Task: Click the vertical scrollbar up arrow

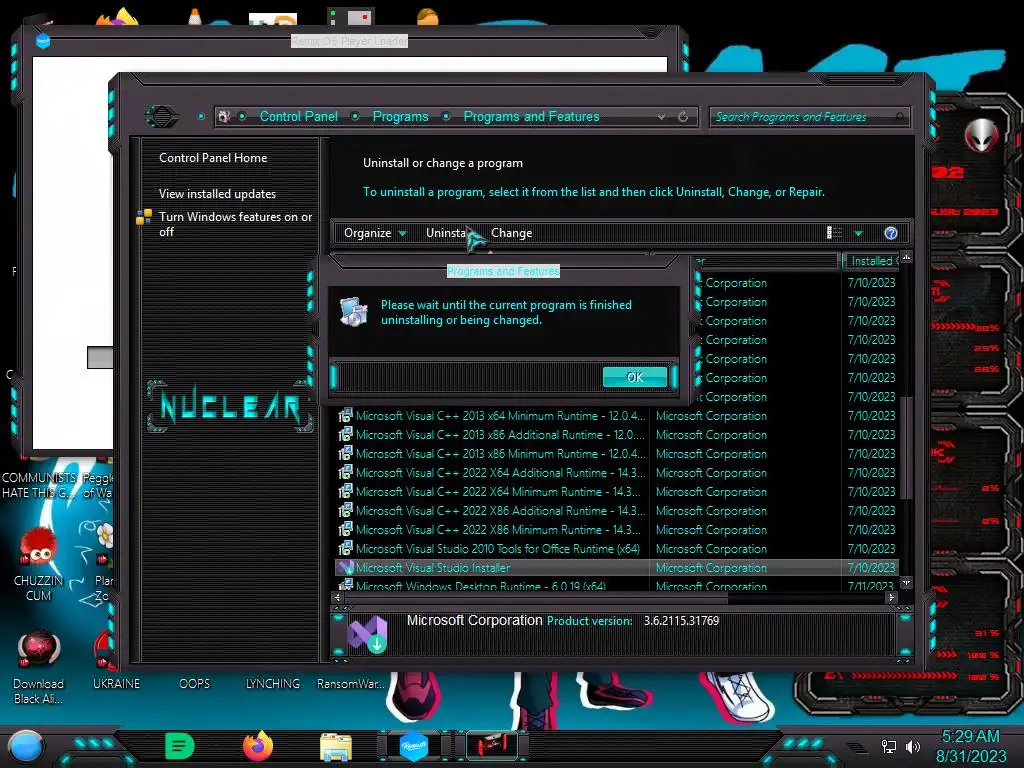Action: [x=906, y=257]
